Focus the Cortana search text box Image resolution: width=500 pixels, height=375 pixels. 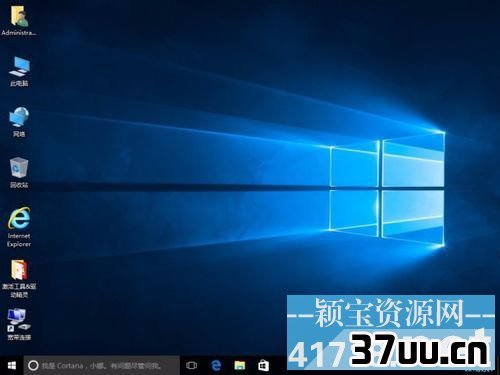[x=102, y=365]
